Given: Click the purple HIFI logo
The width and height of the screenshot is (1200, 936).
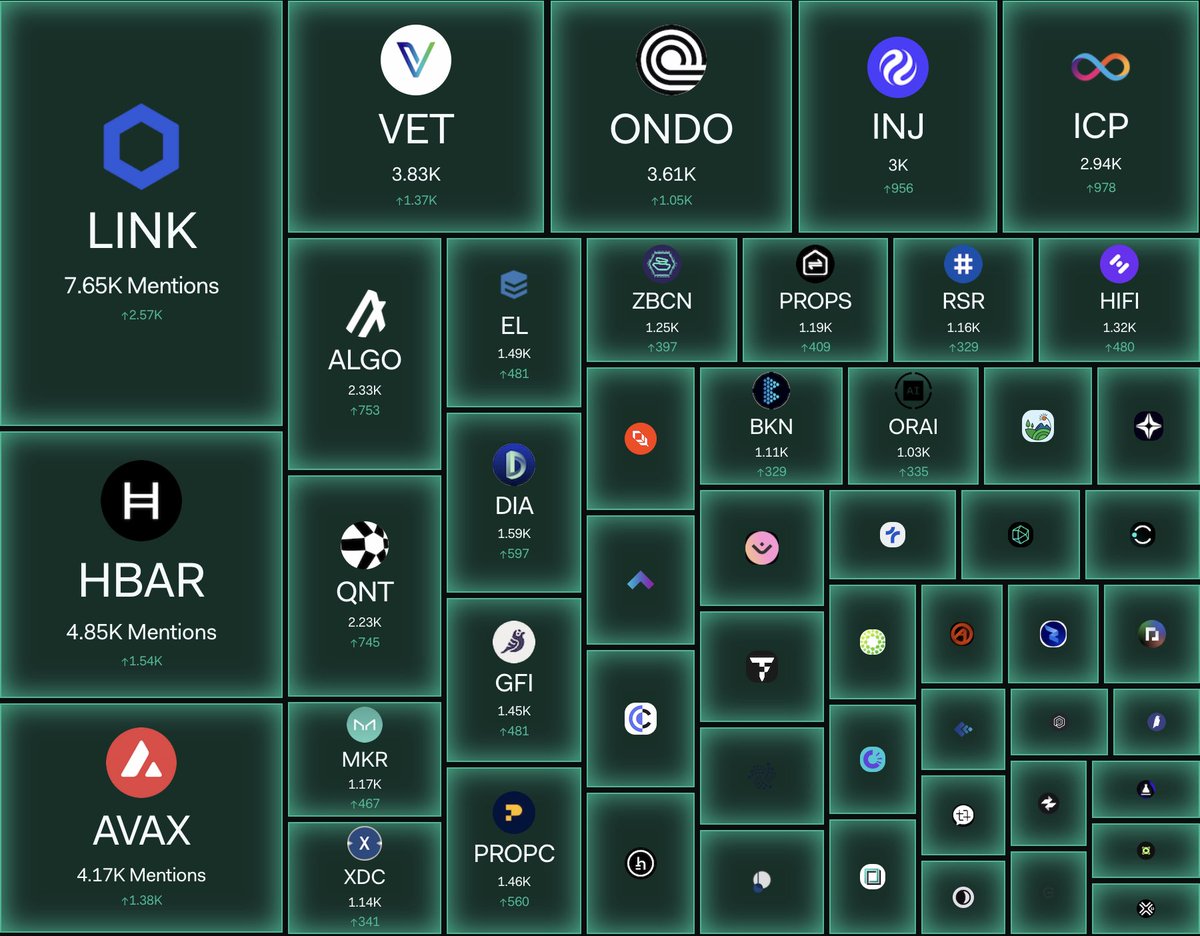Looking at the screenshot, I should point(1119,265).
